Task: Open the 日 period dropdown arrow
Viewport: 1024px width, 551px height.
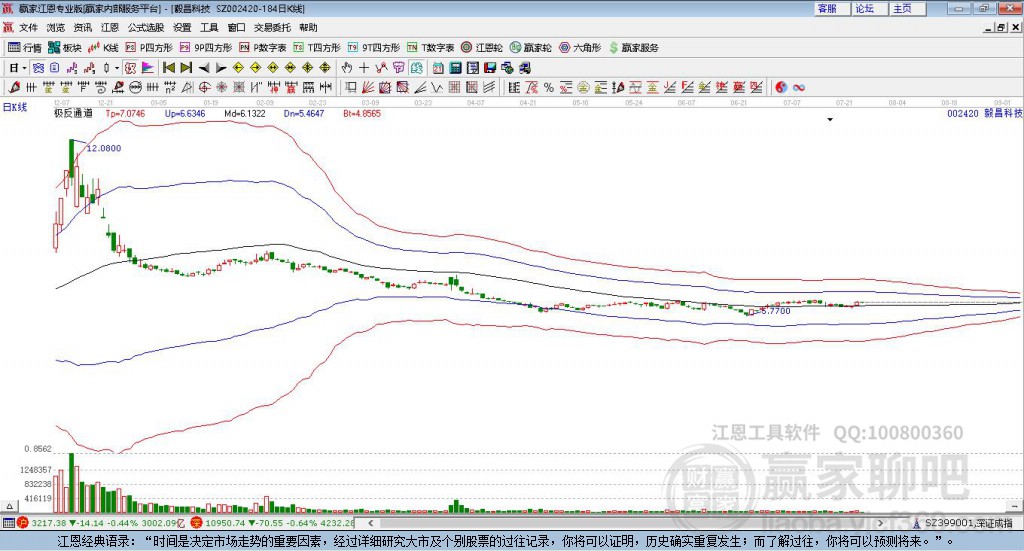Action: coord(24,68)
